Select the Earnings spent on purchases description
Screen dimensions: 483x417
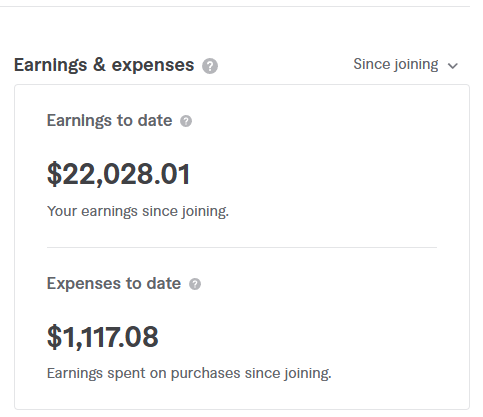[x=189, y=373]
